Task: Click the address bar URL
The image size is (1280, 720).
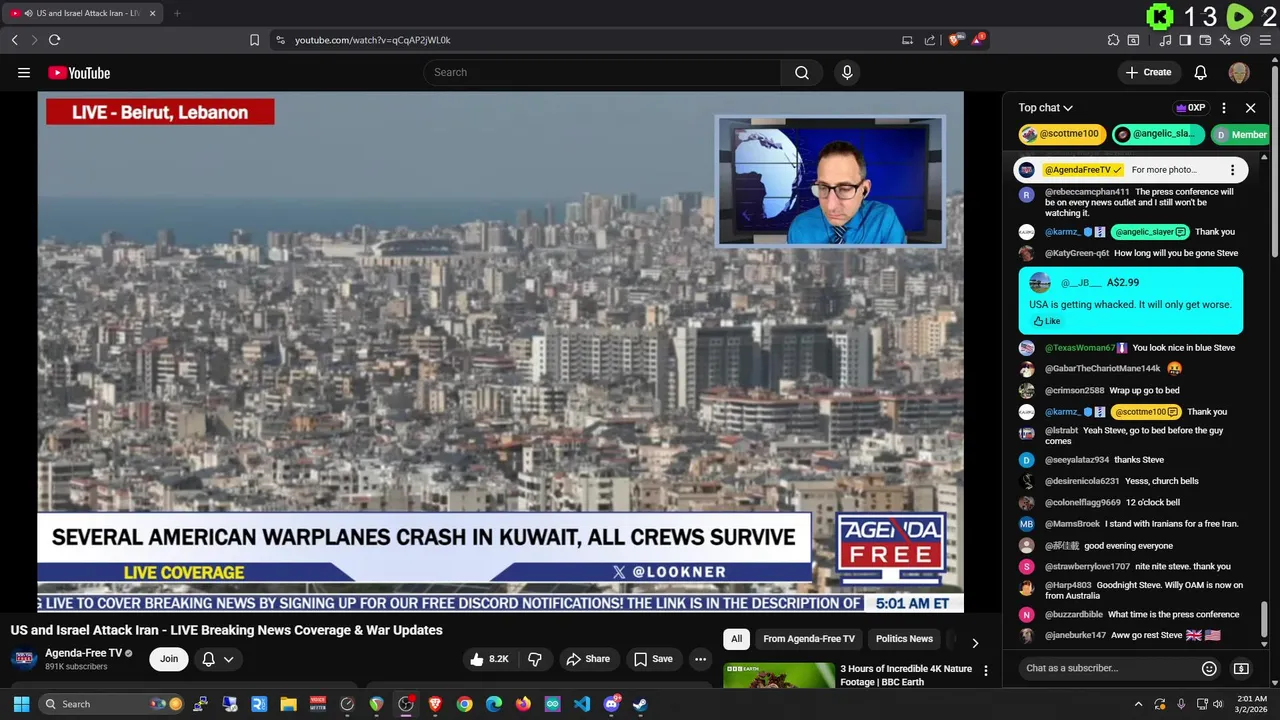Action: tap(373, 40)
